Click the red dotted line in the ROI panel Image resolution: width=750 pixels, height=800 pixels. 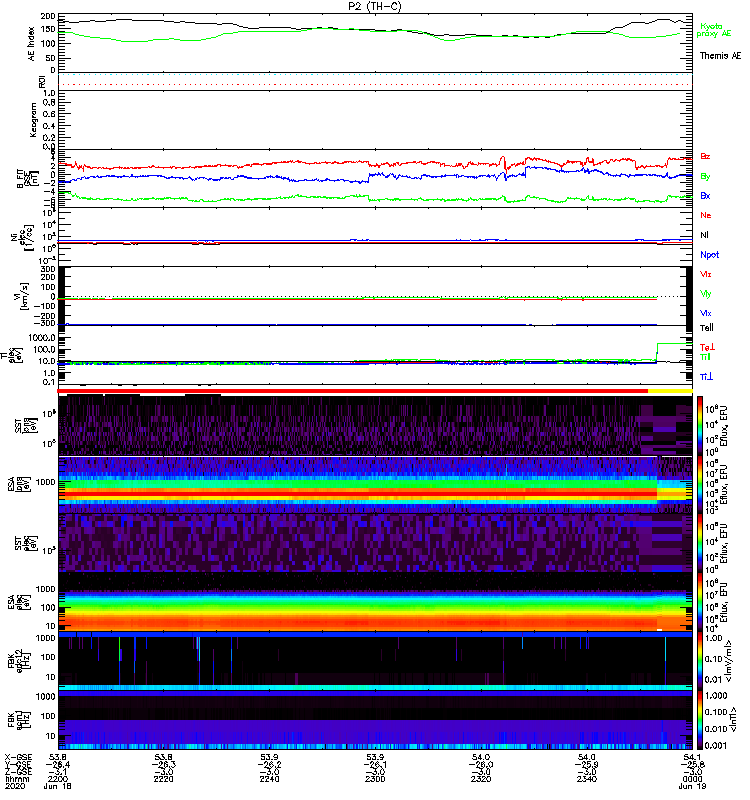click(x=375, y=84)
